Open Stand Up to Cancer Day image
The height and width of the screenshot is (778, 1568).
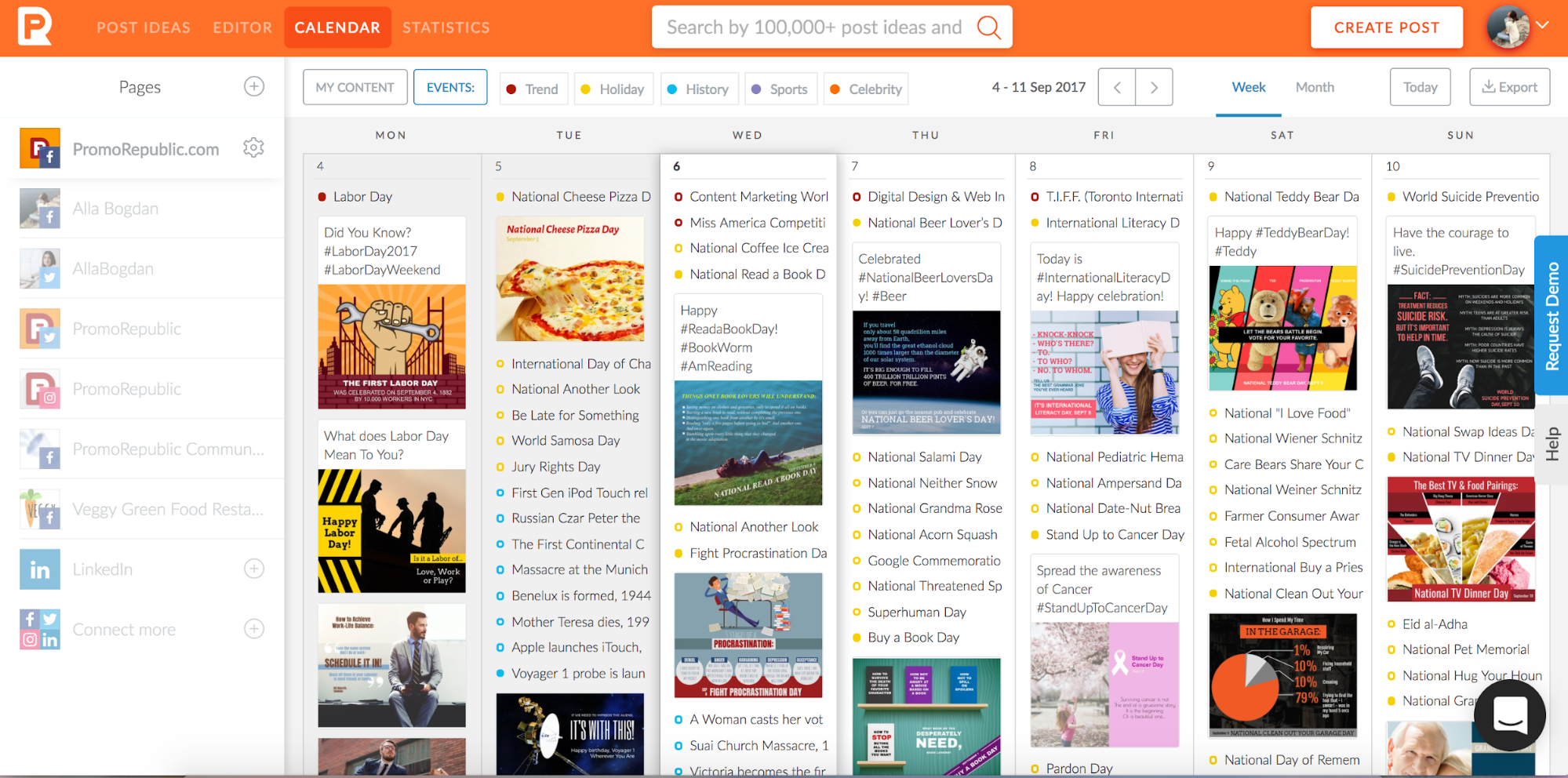[1104, 685]
